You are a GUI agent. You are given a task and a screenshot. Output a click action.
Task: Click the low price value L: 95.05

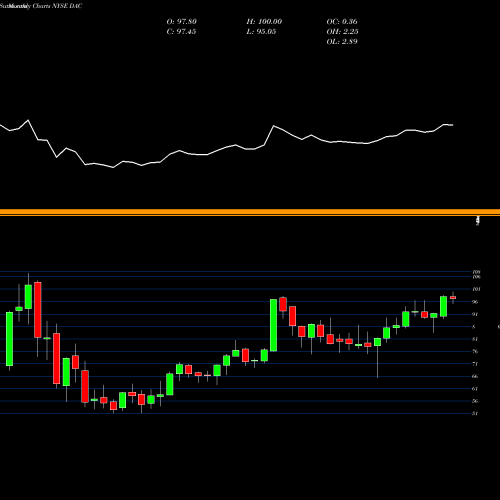pyautogui.click(x=261, y=32)
